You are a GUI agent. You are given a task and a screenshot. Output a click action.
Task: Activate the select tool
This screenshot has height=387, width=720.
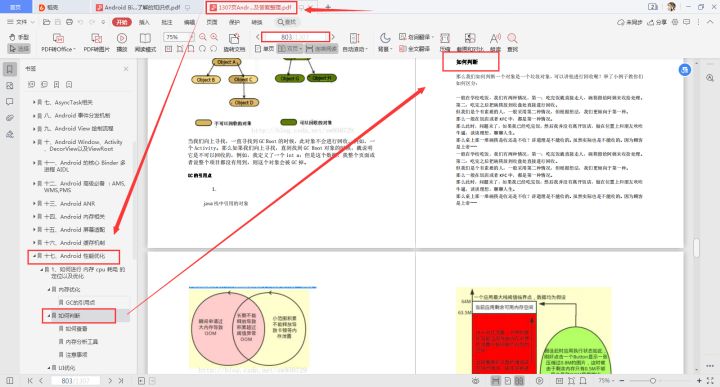point(19,48)
